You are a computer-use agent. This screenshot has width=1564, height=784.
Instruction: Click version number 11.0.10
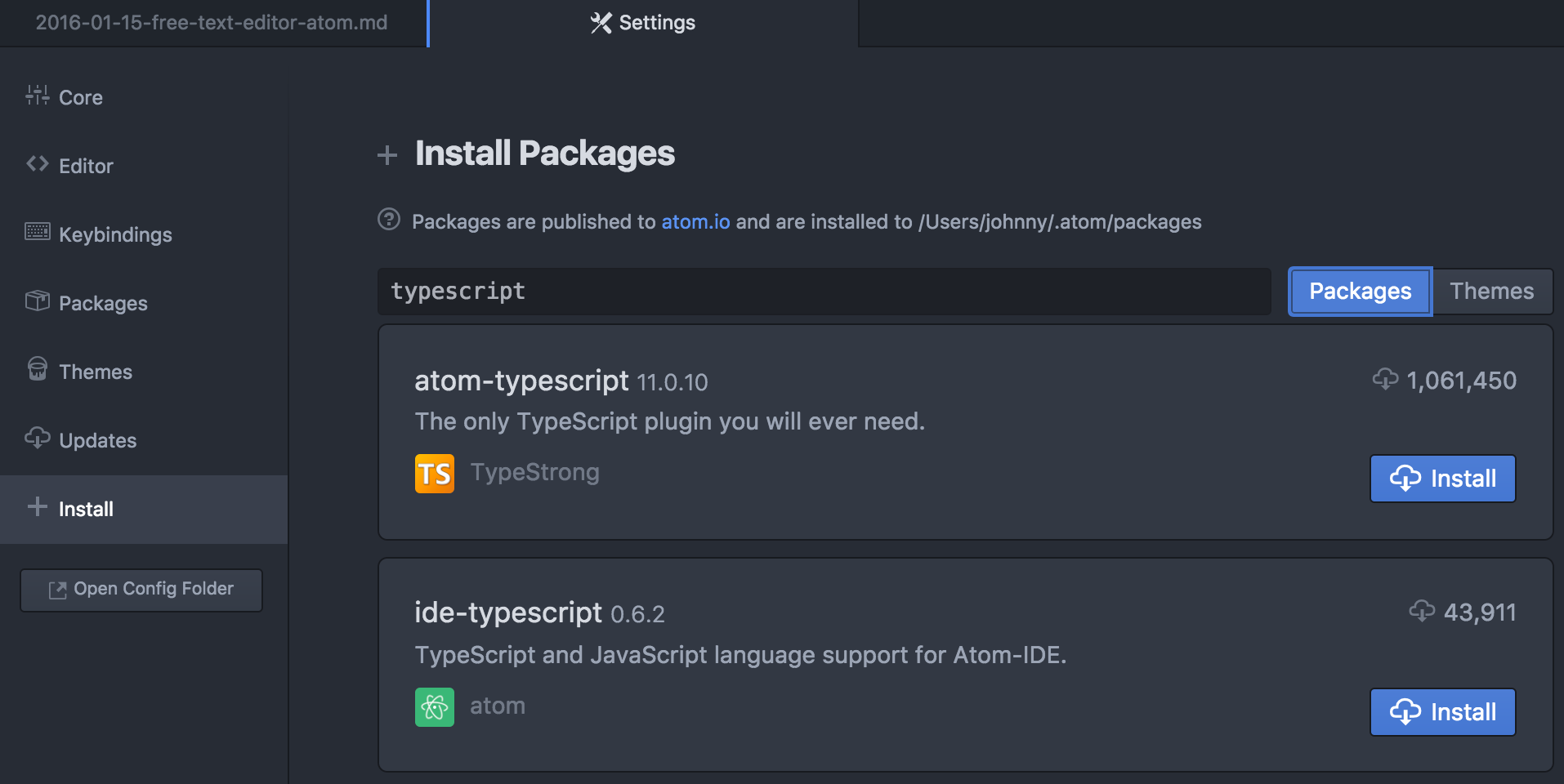673,382
